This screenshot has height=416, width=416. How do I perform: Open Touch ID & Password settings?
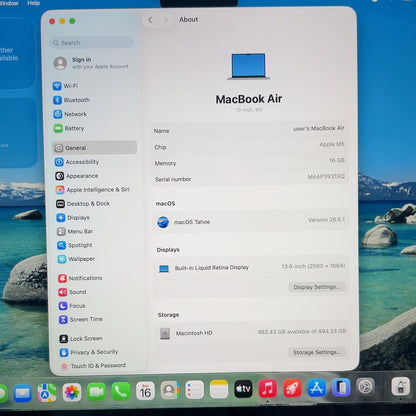click(93, 366)
